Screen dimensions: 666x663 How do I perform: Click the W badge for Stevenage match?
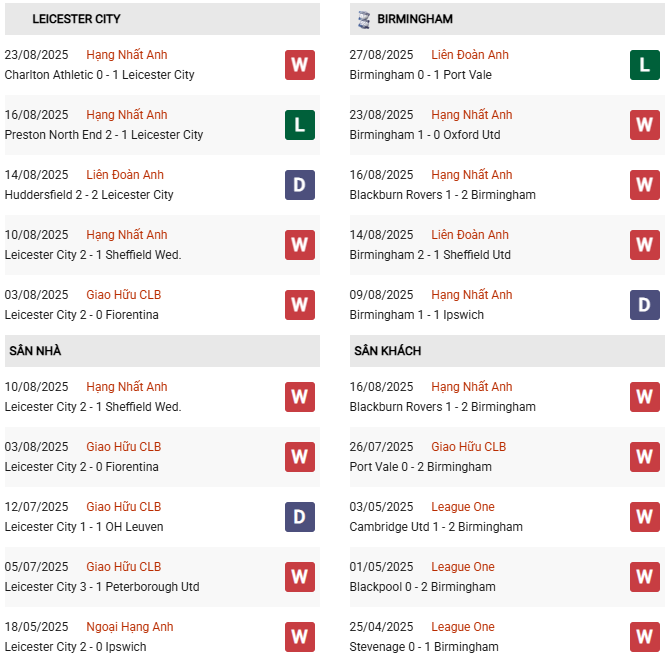coord(644,637)
